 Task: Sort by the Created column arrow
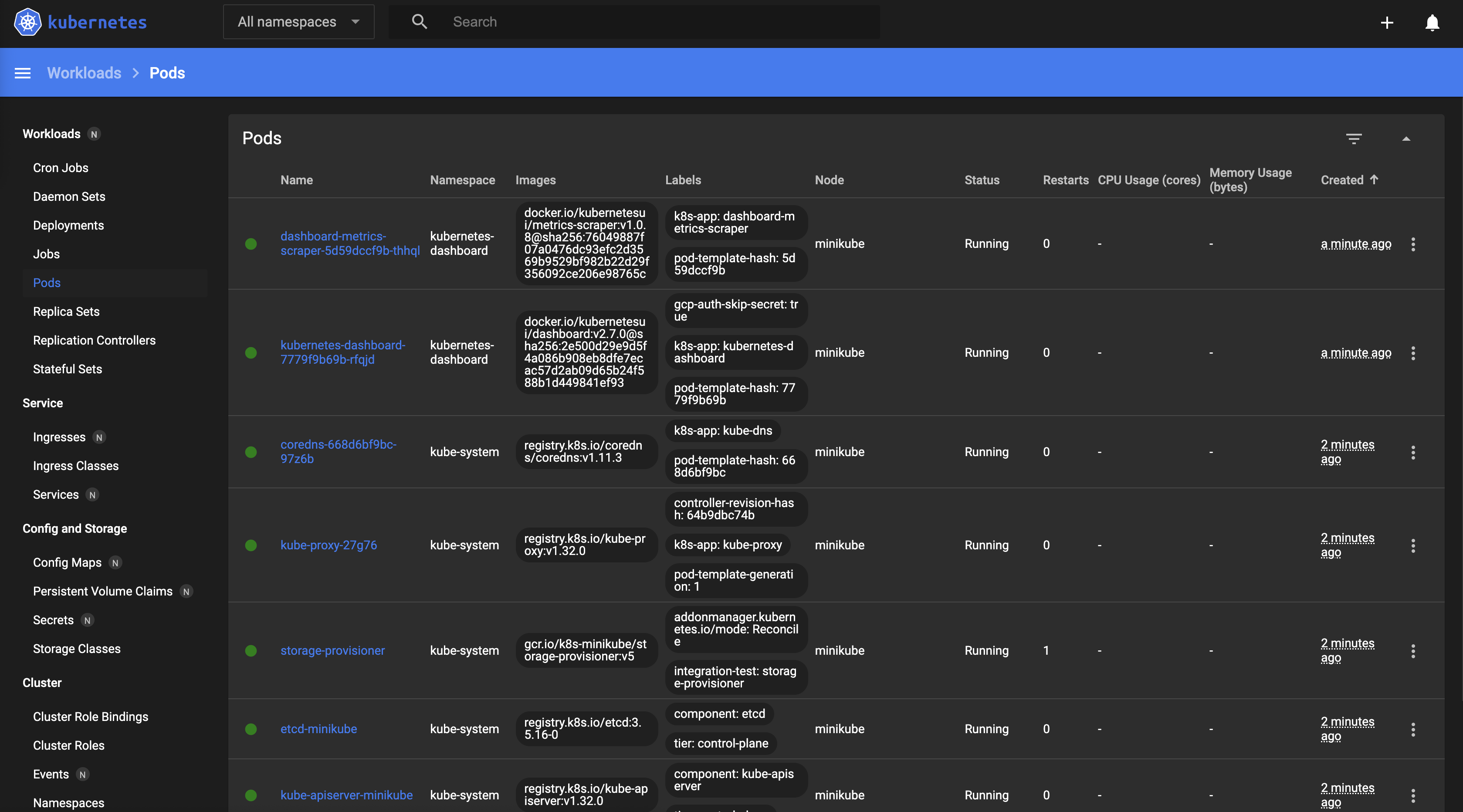click(1375, 179)
